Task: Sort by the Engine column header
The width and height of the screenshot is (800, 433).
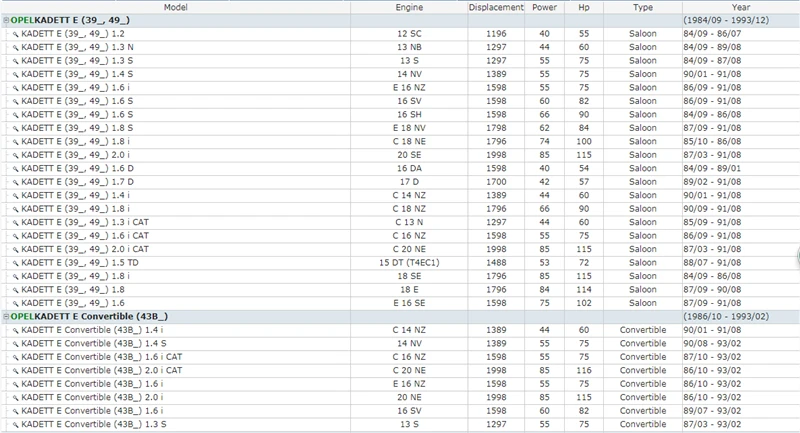Action: 409,7
